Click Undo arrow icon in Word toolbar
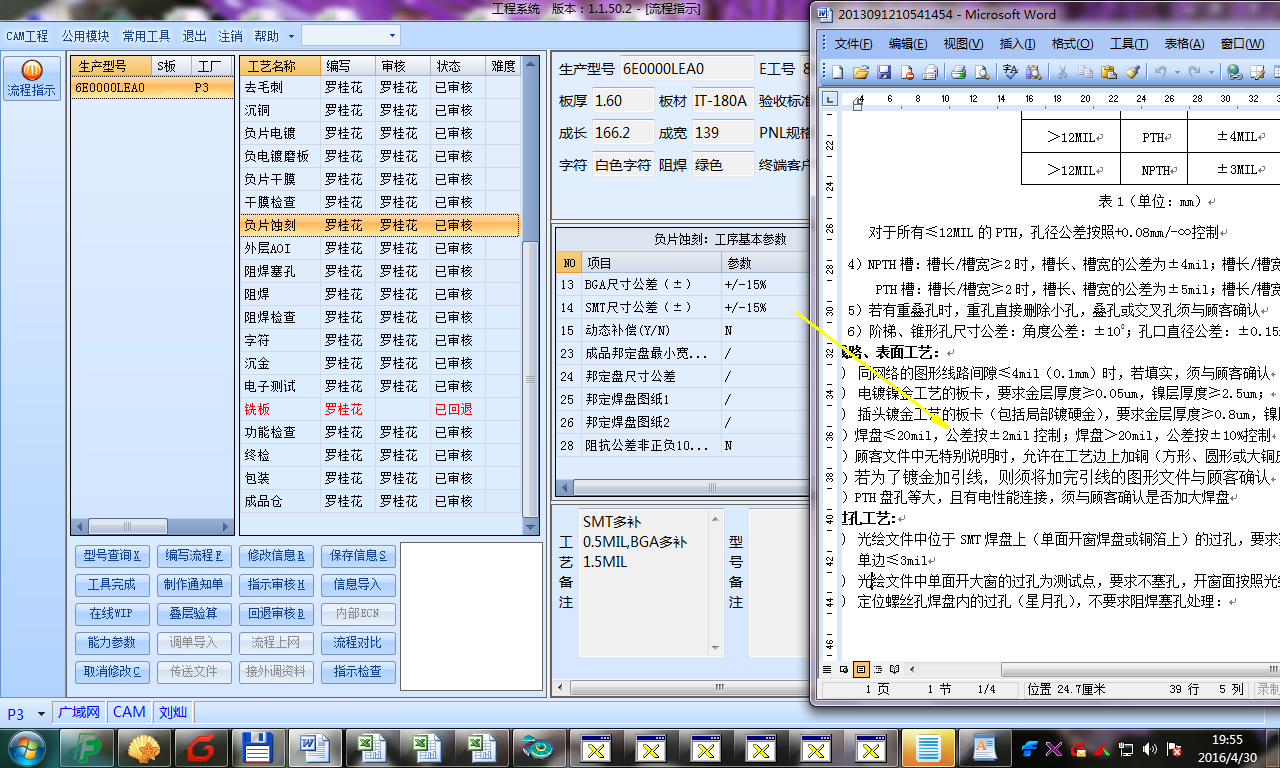 coord(1159,72)
